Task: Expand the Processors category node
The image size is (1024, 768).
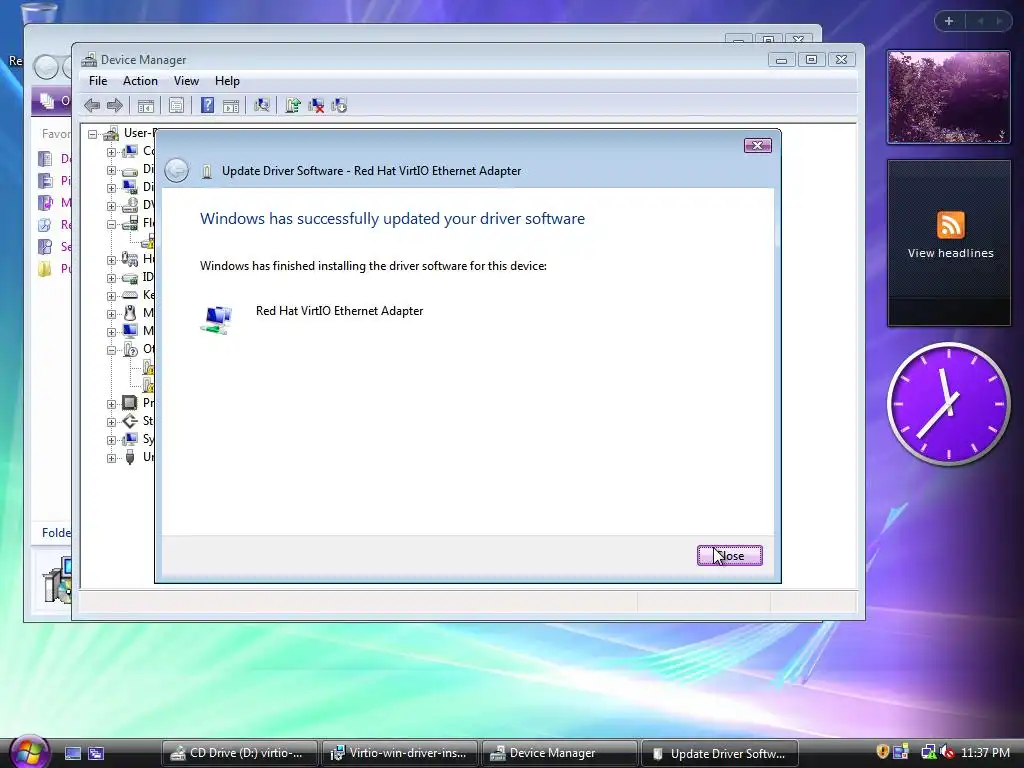Action: tap(111, 404)
